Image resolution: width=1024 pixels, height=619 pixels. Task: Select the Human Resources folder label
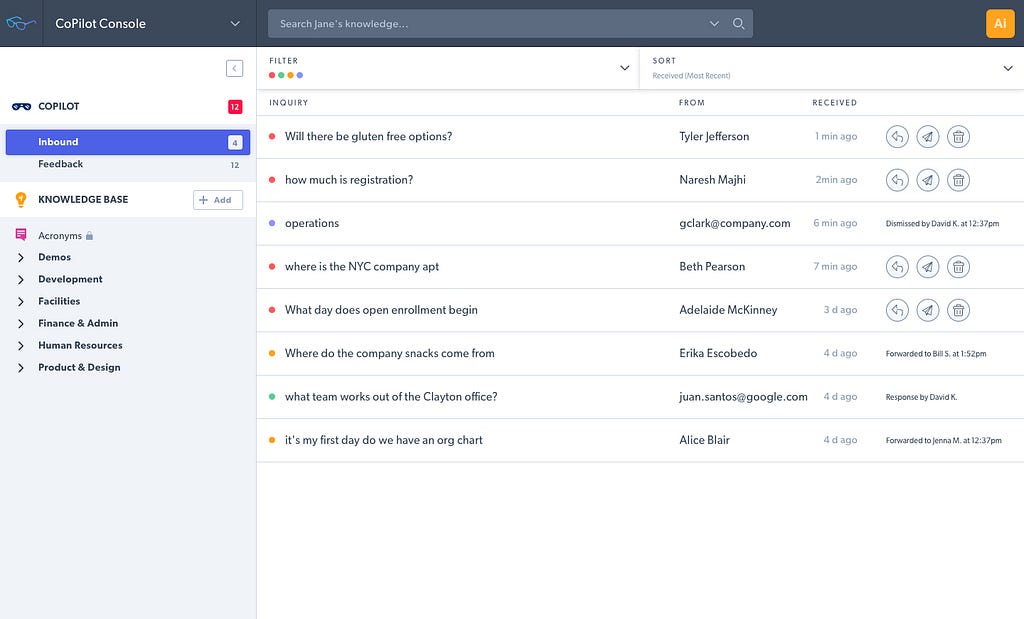(x=80, y=345)
